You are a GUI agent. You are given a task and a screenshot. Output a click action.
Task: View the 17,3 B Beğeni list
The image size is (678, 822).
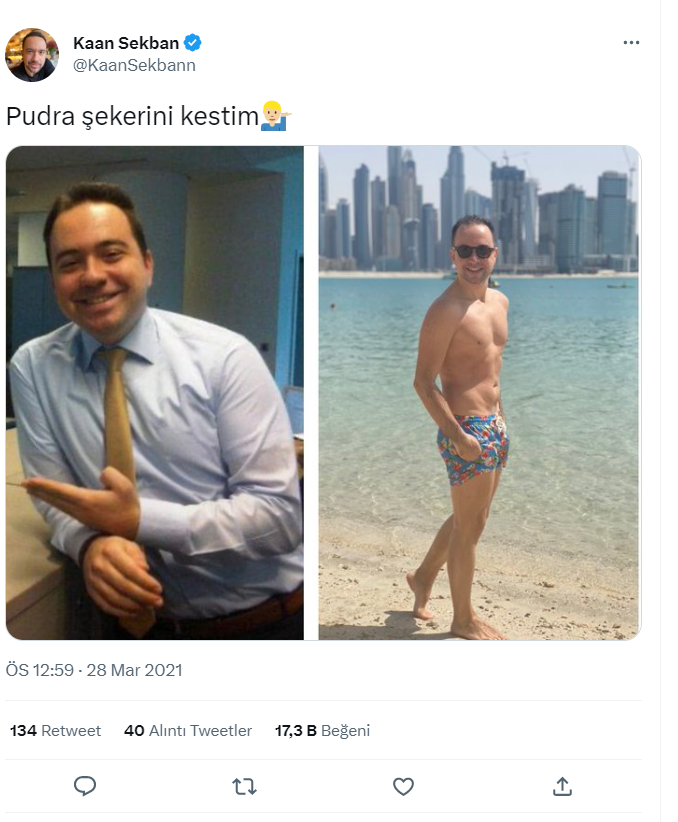coord(322,730)
